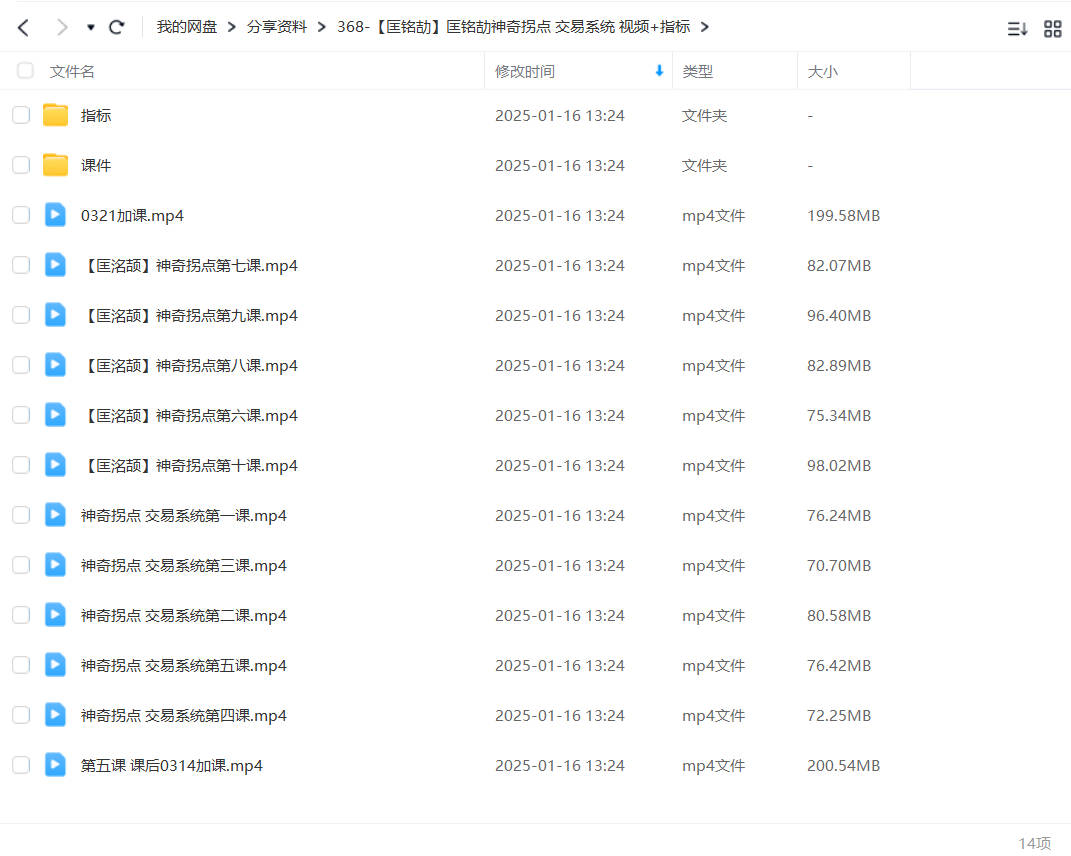The height and width of the screenshot is (856, 1071).
Task: Click the 指标 folder icon
Action: [x=55, y=115]
